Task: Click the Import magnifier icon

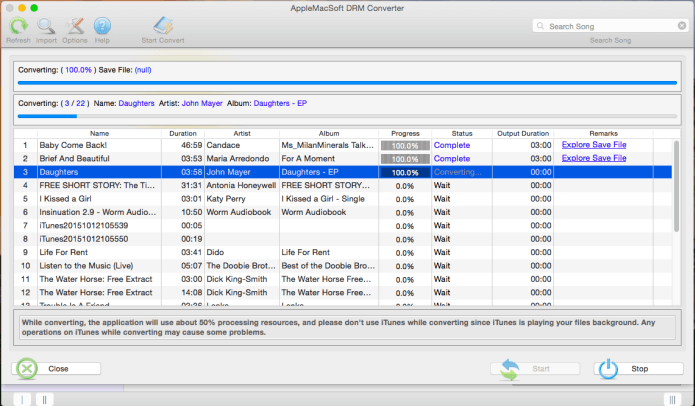Action: click(x=46, y=26)
